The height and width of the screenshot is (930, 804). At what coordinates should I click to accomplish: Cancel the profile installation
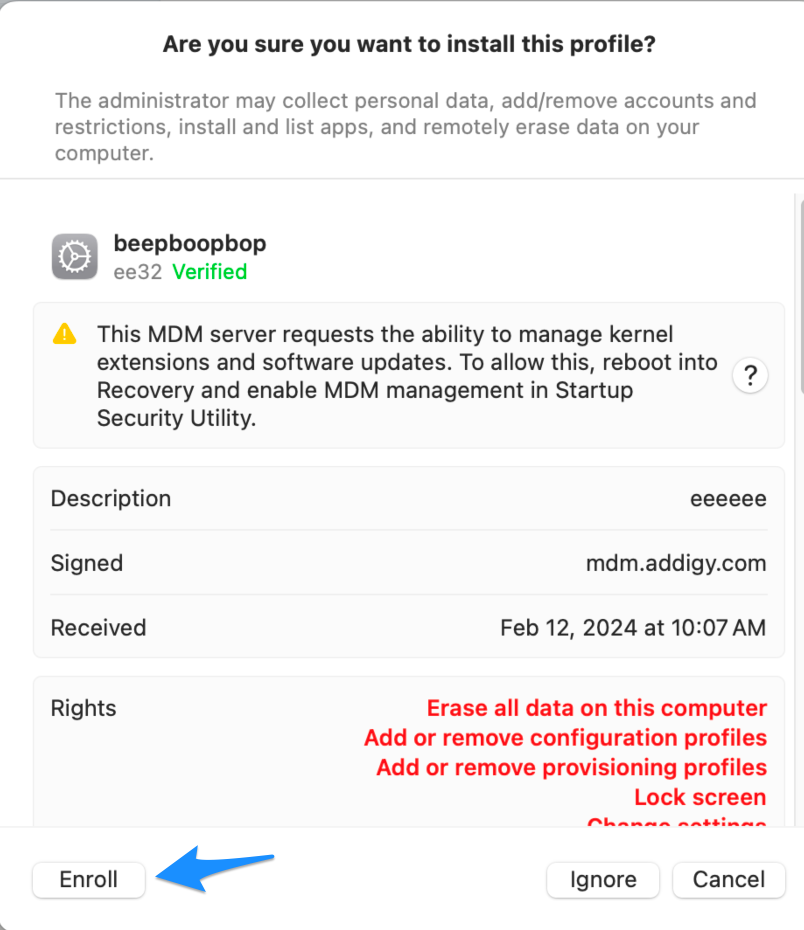click(728, 880)
